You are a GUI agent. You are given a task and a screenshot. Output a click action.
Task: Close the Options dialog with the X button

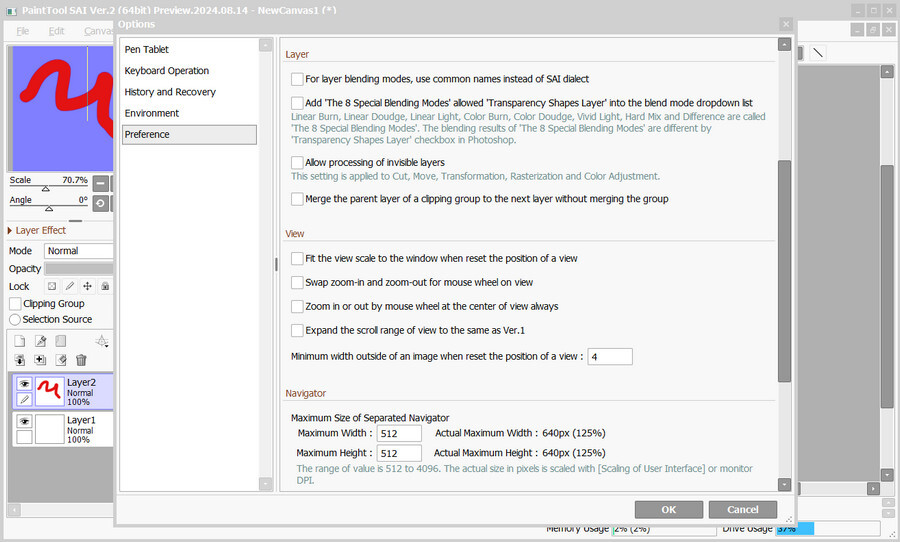pos(786,24)
